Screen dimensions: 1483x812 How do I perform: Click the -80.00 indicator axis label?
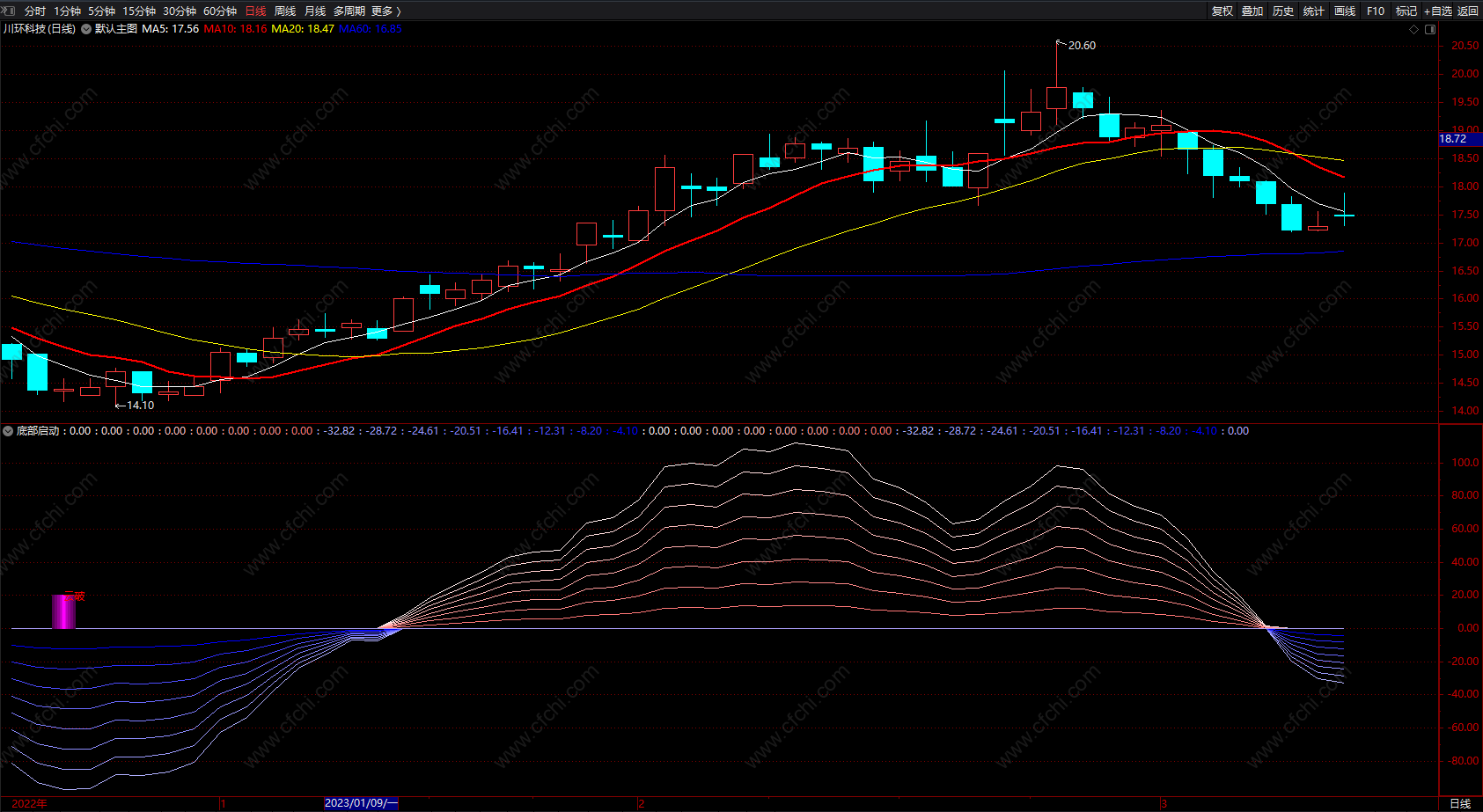[1462, 761]
